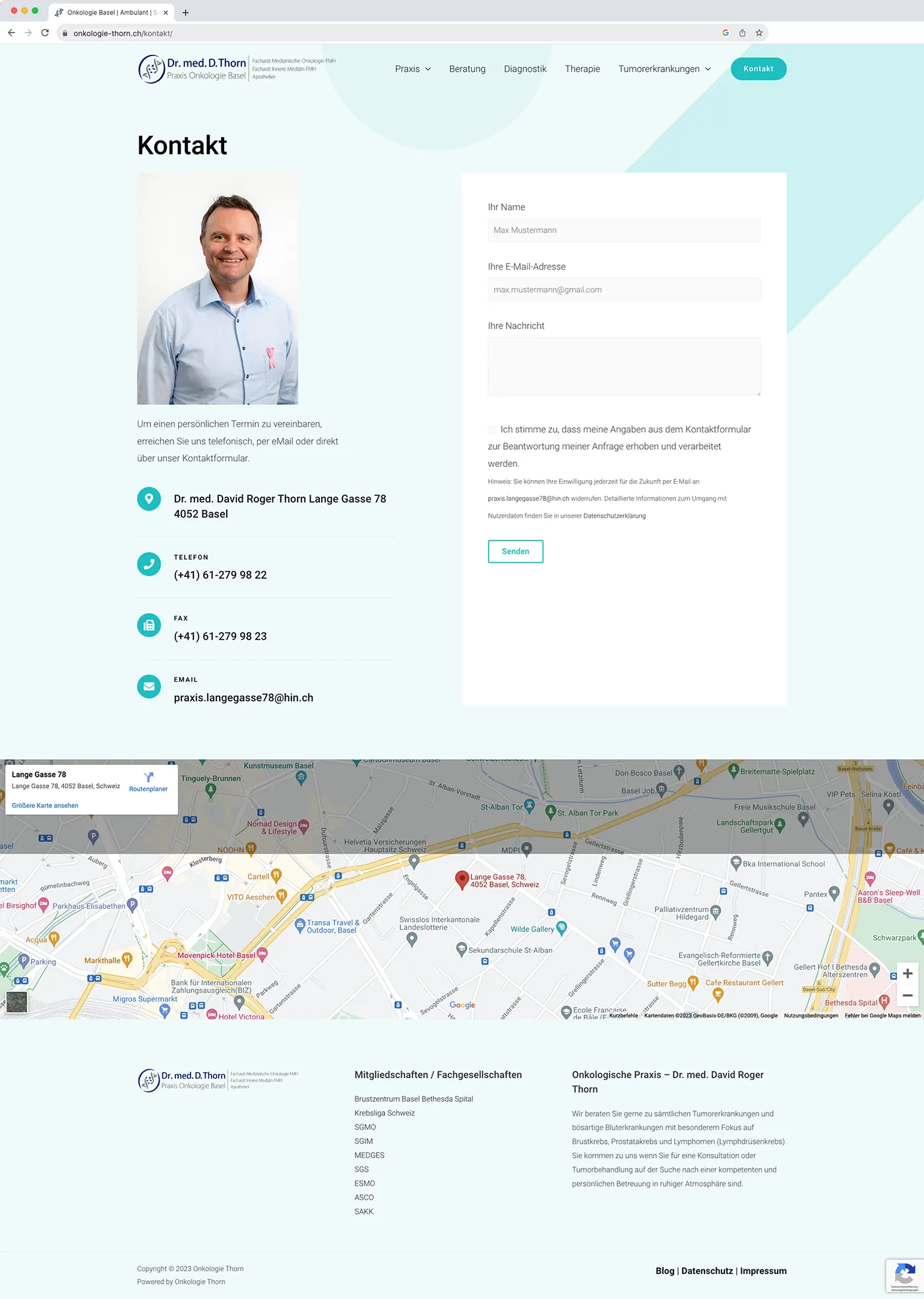Viewport: 924px width, 1299px height.
Task: Click the Cafe Restaurant Gellert pin
Action: [x=718, y=994]
